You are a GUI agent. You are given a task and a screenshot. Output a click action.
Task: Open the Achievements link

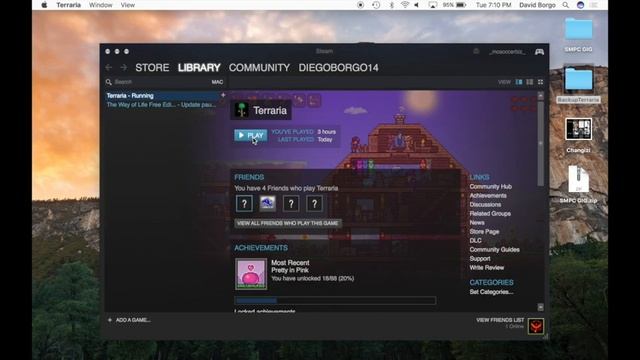[x=488, y=196]
